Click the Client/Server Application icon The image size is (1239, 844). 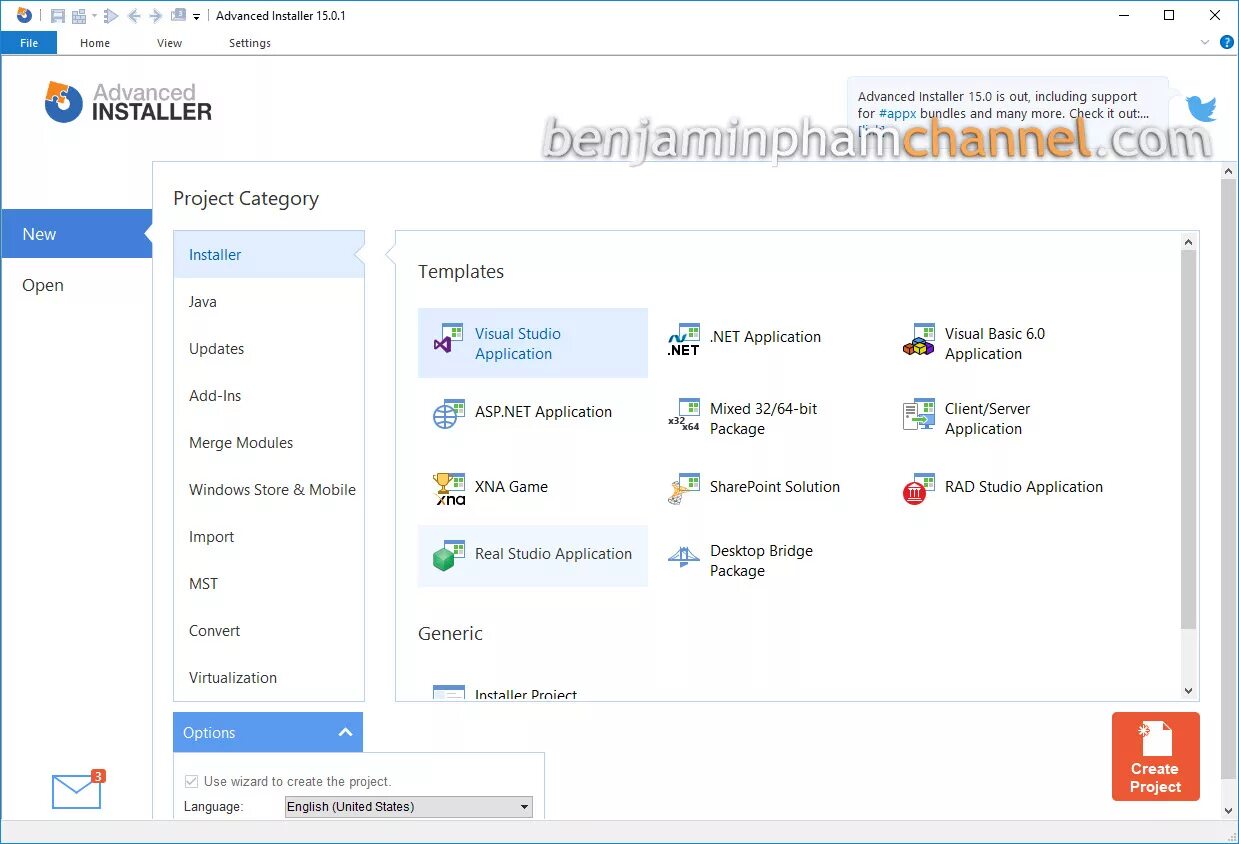pyautogui.click(x=918, y=414)
